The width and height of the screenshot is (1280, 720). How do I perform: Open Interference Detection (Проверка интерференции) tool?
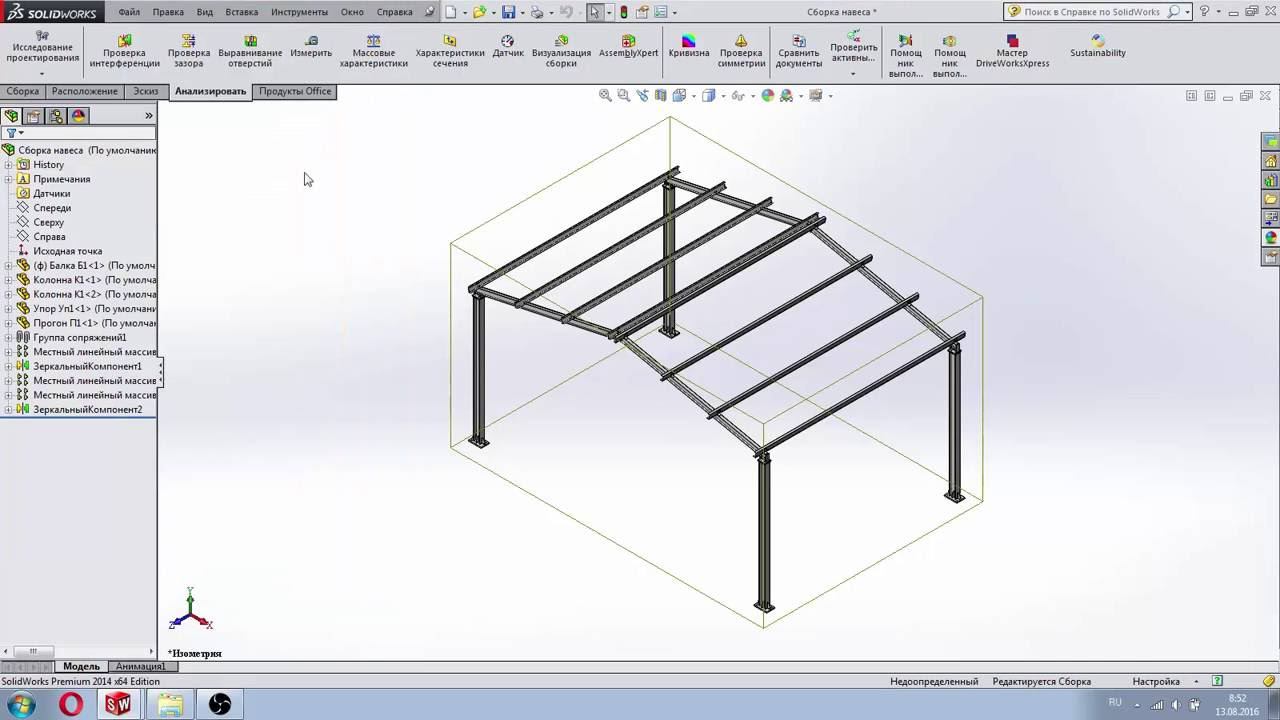coord(124,52)
